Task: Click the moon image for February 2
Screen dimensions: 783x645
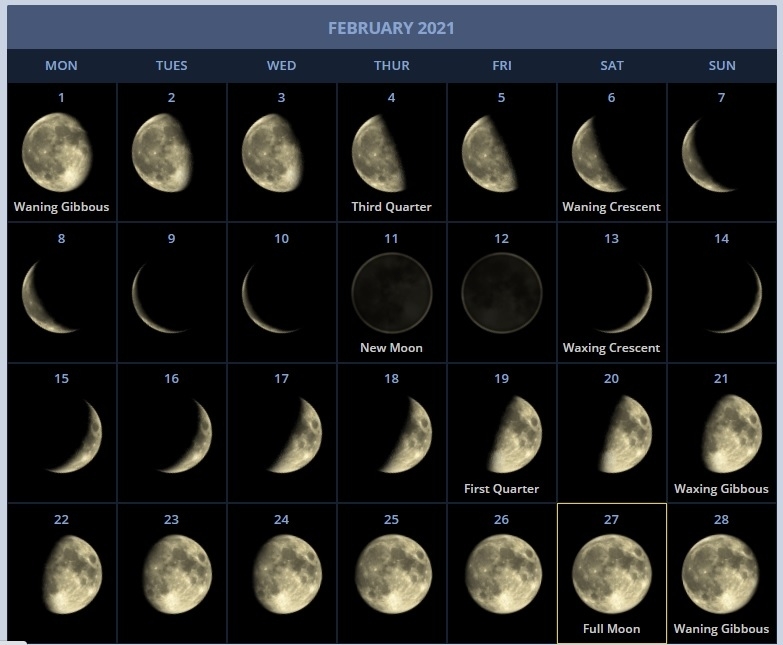Action: [162, 153]
